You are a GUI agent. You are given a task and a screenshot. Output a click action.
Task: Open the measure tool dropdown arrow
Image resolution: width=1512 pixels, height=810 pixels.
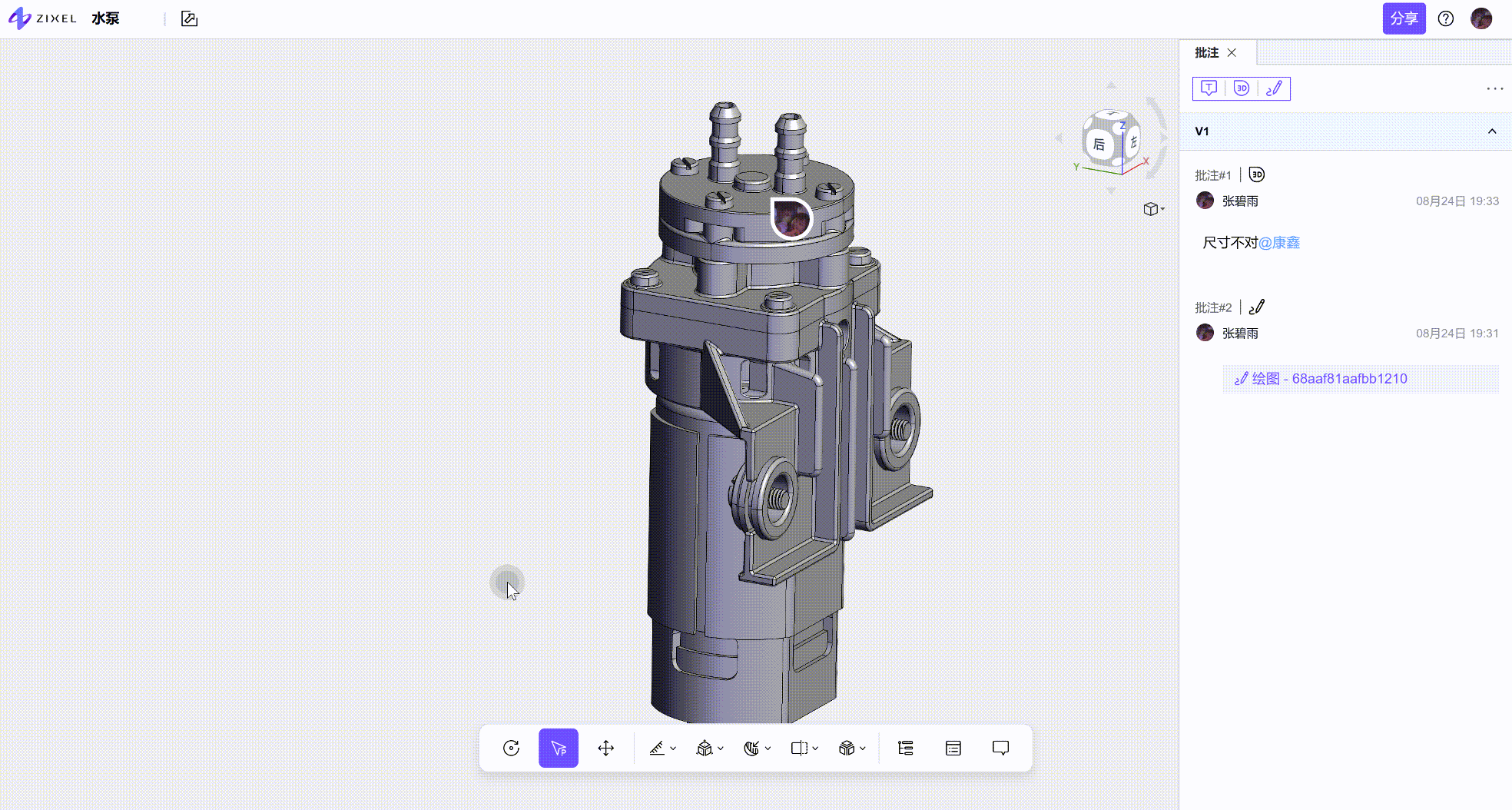click(x=673, y=748)
